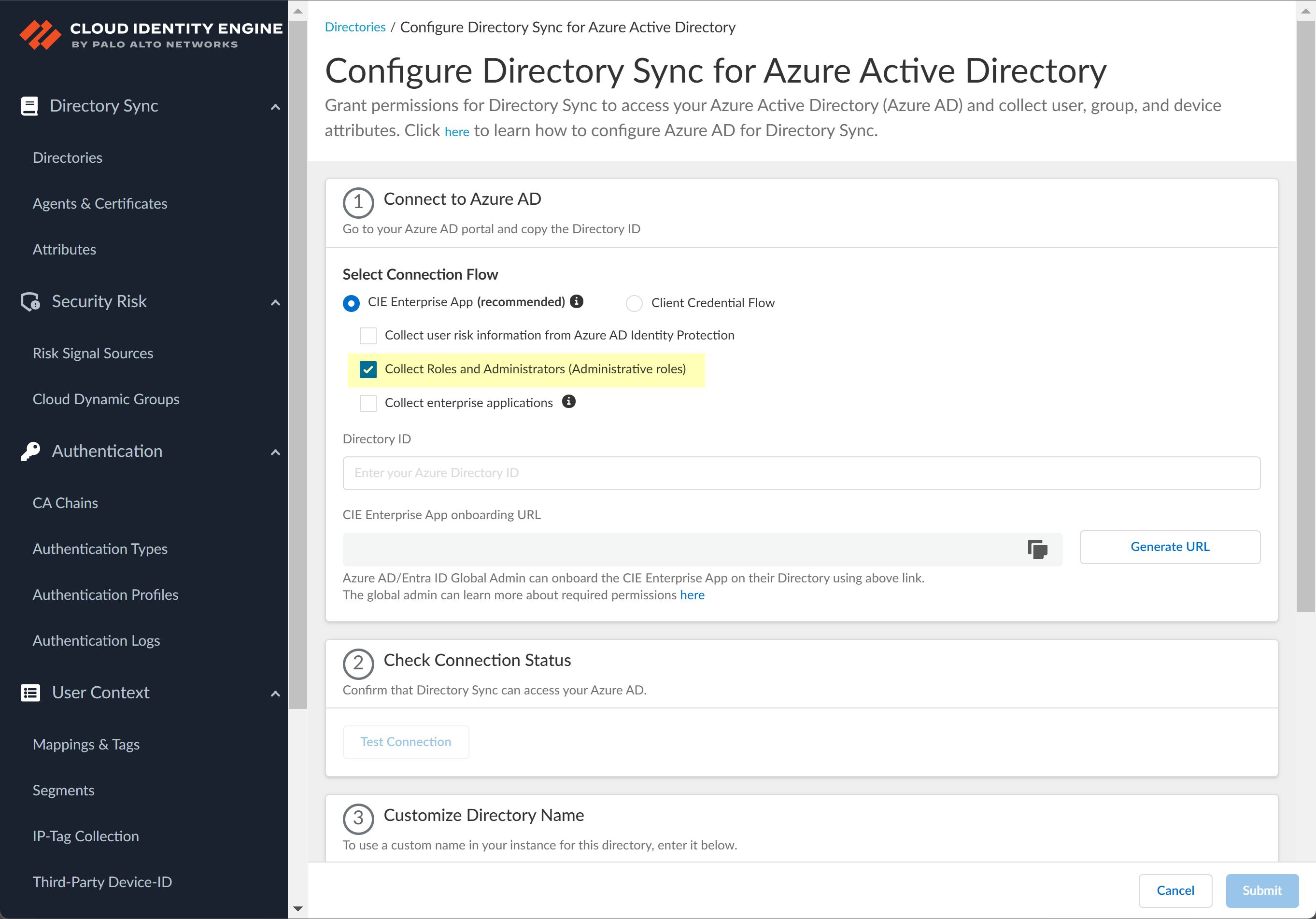Click the Directory Sync book icon
The height and width of the screenshot is (919, 1316).
click(x=29, y=106)
